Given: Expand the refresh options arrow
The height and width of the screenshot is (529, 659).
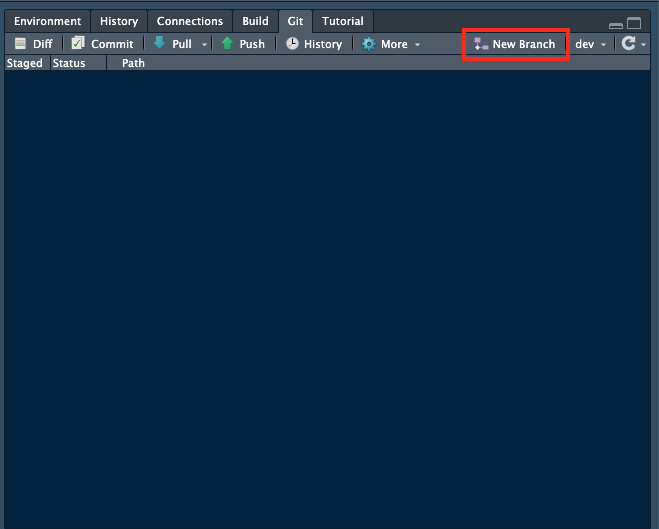Looking at the screenshot, I should click(x=643, y=44).
